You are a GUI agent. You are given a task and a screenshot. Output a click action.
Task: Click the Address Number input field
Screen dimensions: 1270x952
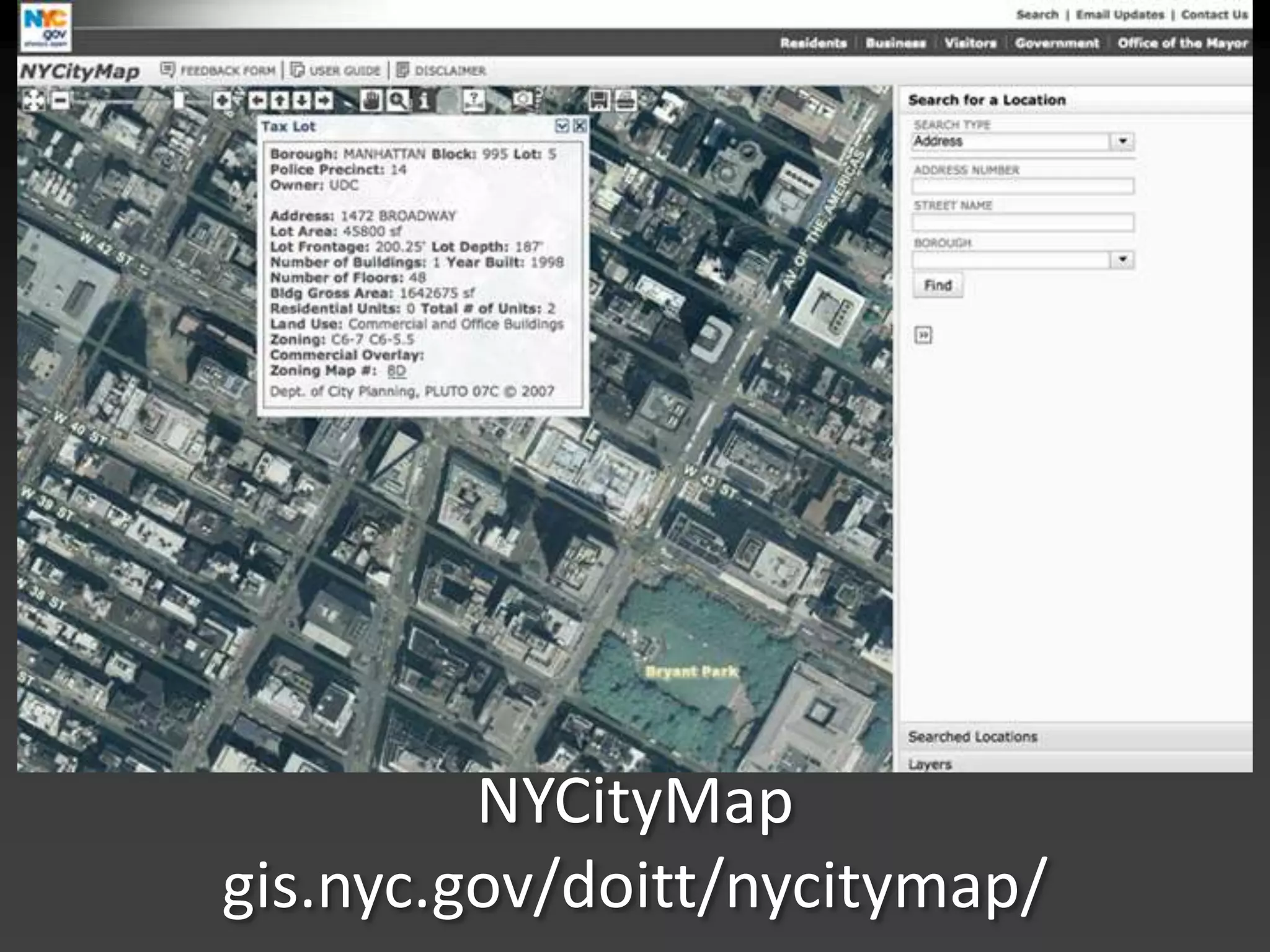click(x=1023, y=187)
